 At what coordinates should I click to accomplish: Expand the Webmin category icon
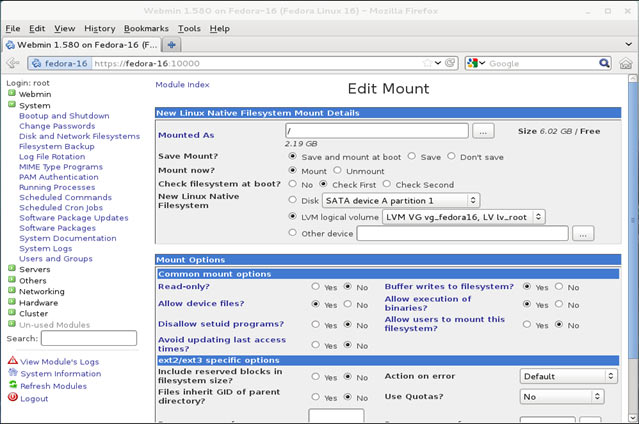pos(12,93)
